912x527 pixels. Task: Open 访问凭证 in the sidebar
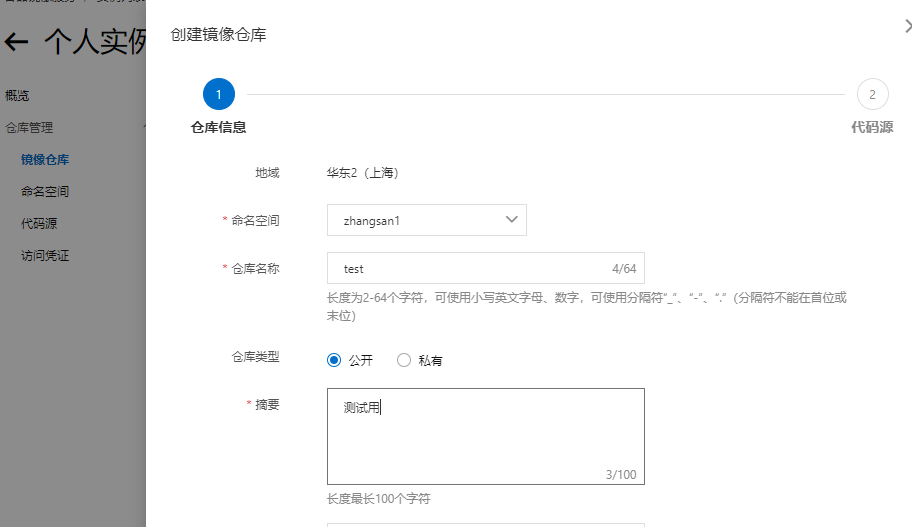pyautogui.click(x=45, y=255)
